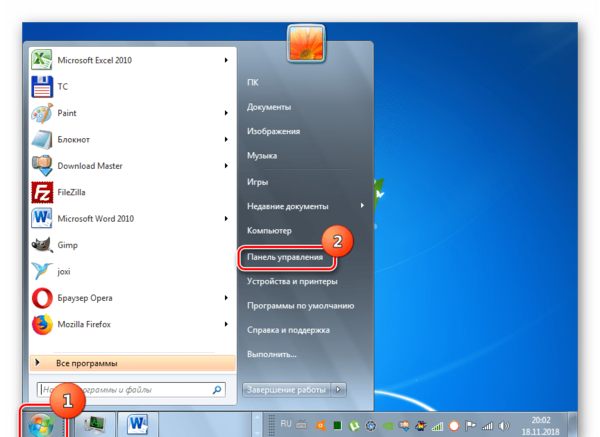Expand the Microsoft Excel 2010 jump list arrow
600x437 pixels.
click(226, 60)
